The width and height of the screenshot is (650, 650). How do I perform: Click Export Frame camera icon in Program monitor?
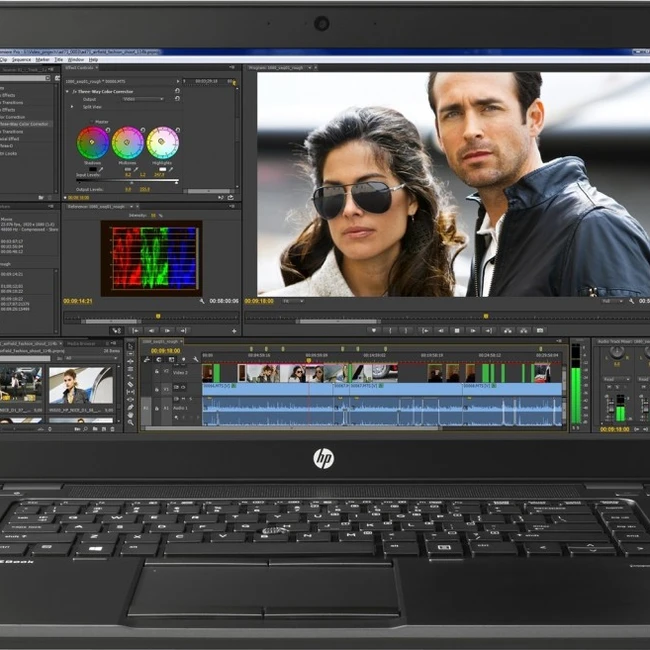point(540,330)
